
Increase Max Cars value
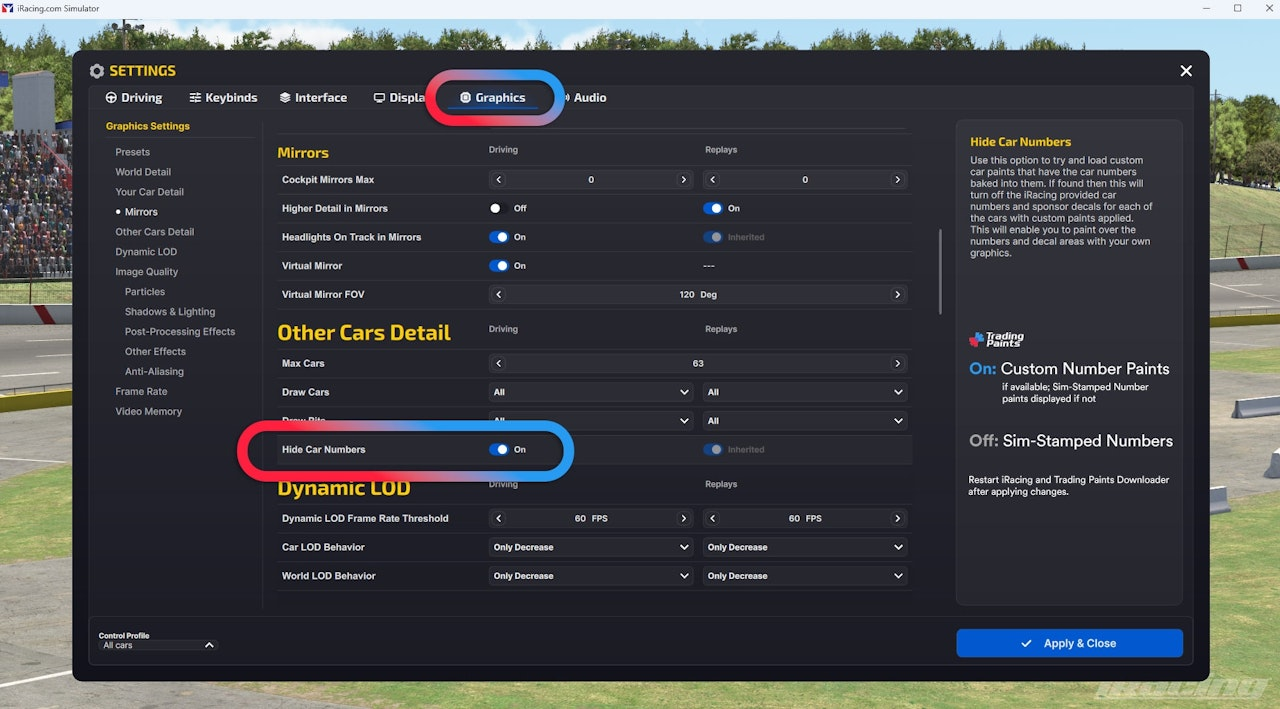(897, 364)
